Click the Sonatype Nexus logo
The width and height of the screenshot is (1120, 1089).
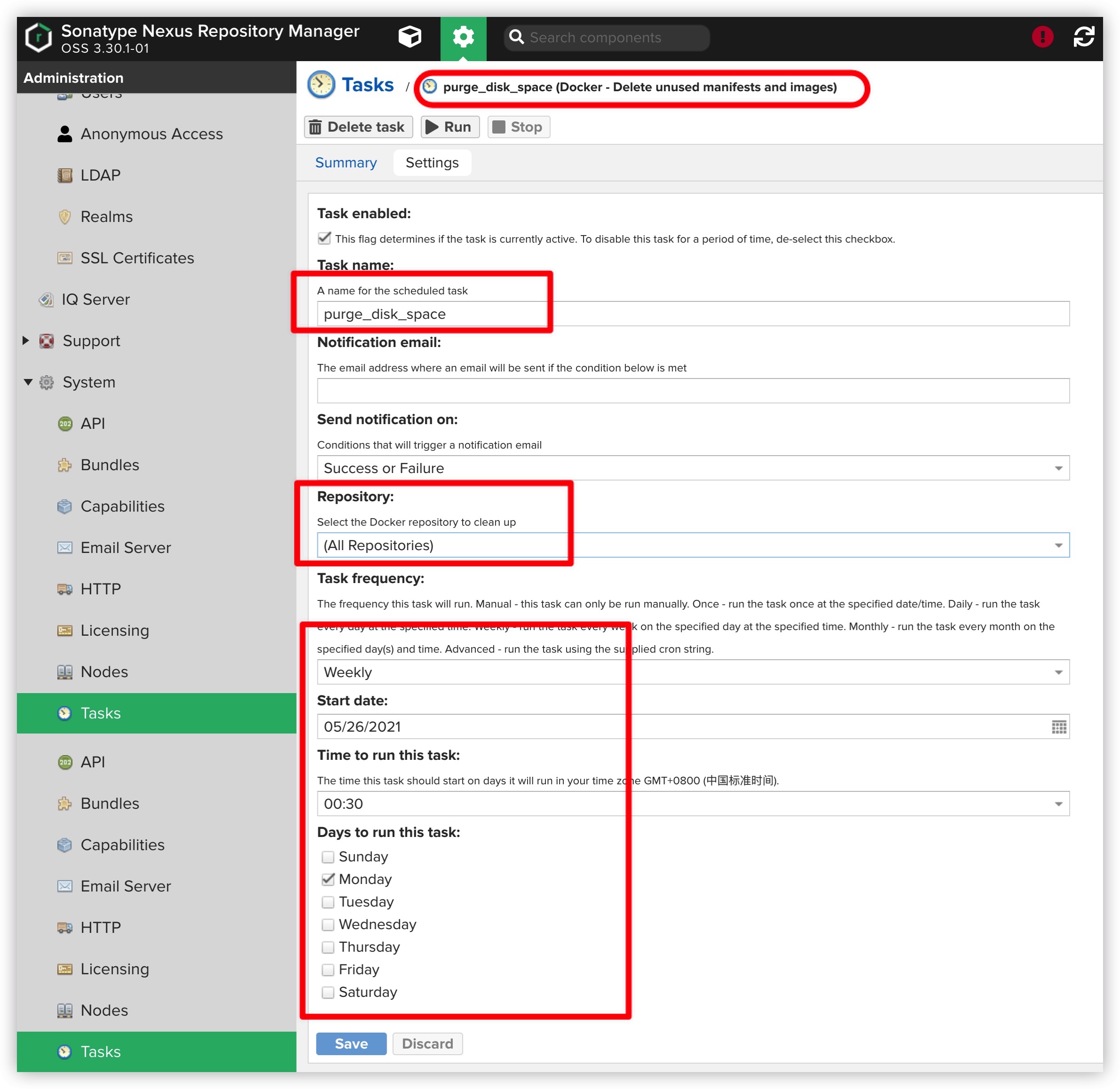click(x=39, y=38)
